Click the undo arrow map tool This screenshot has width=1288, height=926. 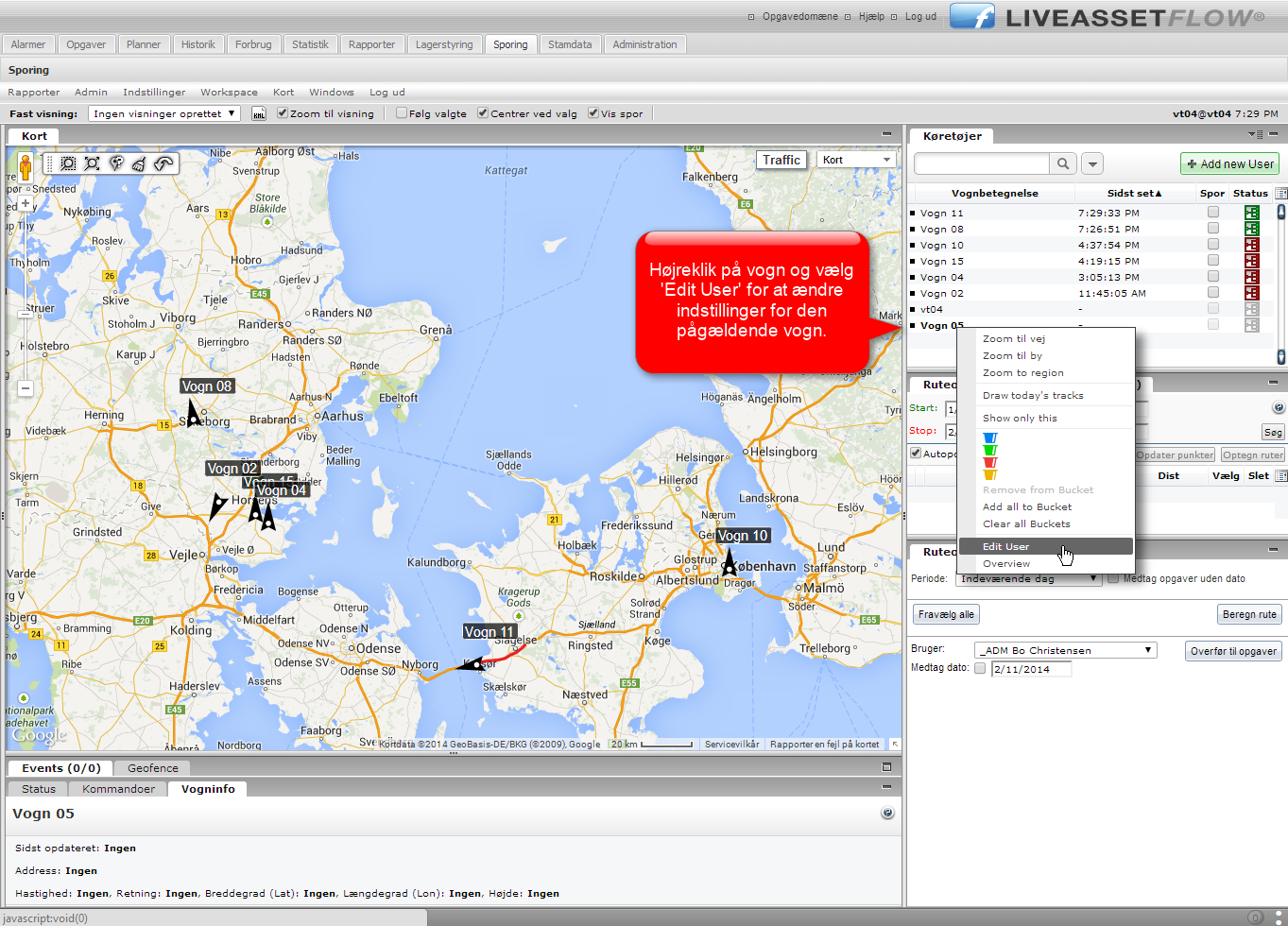click(164, 163)
